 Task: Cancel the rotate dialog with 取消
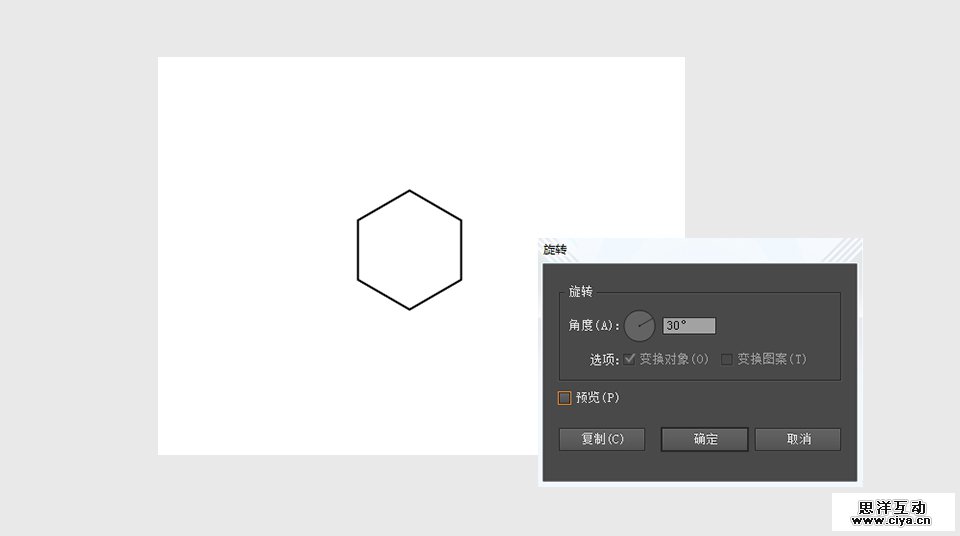798,439
